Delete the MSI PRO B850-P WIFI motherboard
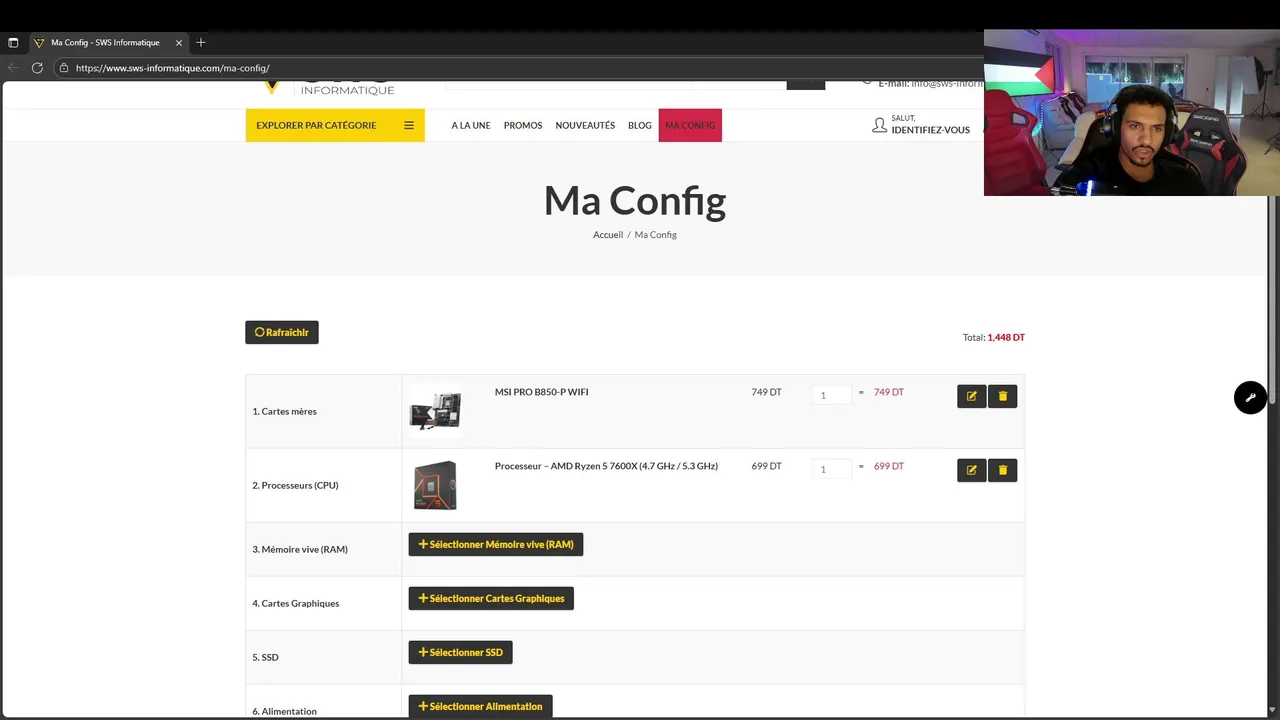The width and height of the screenshot is (1280, 720). point(1003,396)
